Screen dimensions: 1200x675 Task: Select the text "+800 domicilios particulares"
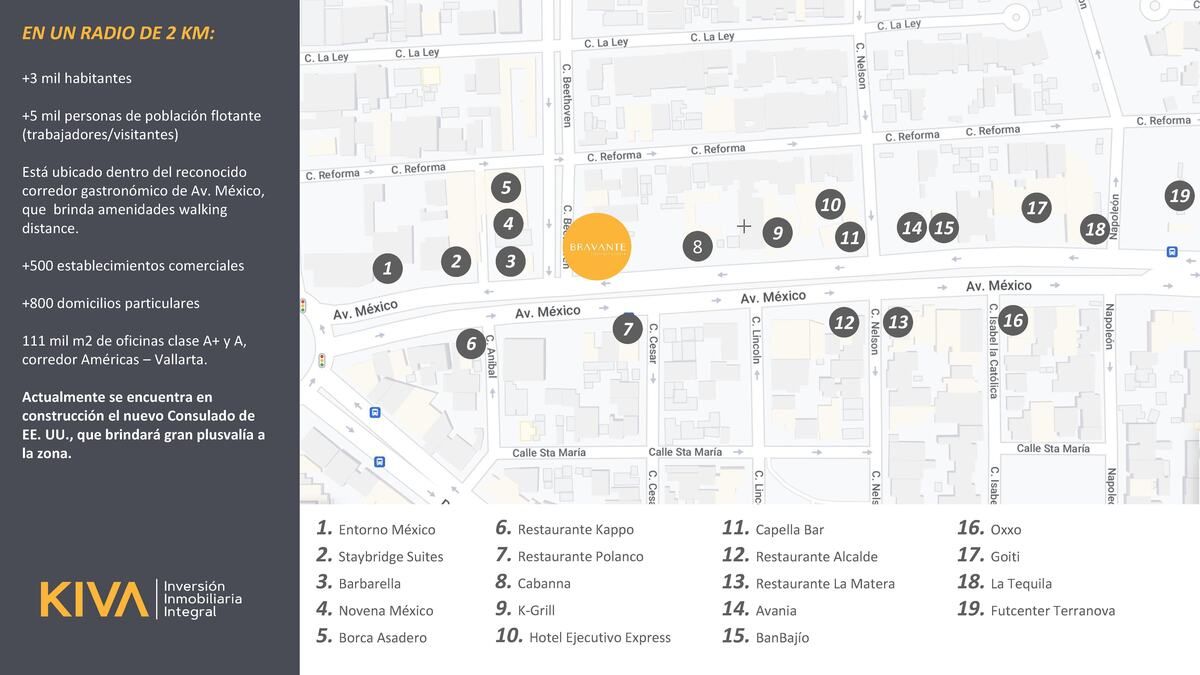pyautogui.click(x=111, y=303)
